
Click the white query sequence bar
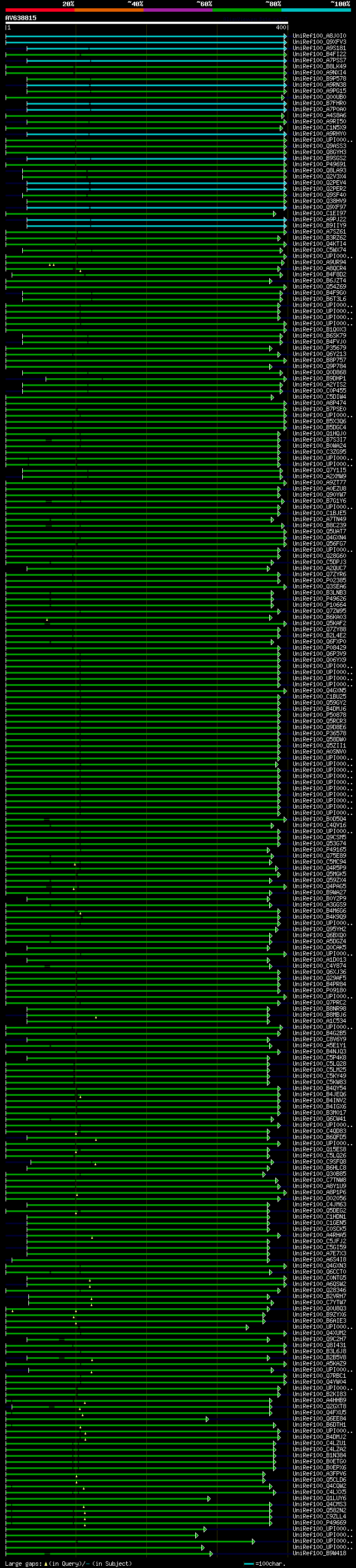pyautogui.click(x=147, y=23)
